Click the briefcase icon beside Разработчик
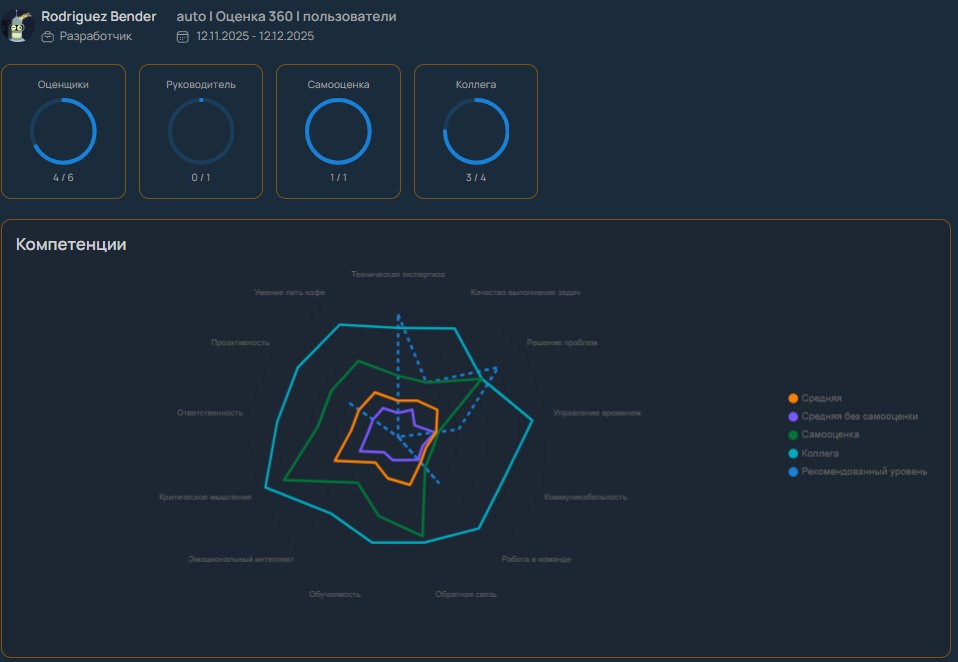The width and height of the screenshot is (958, 662). 47,36
